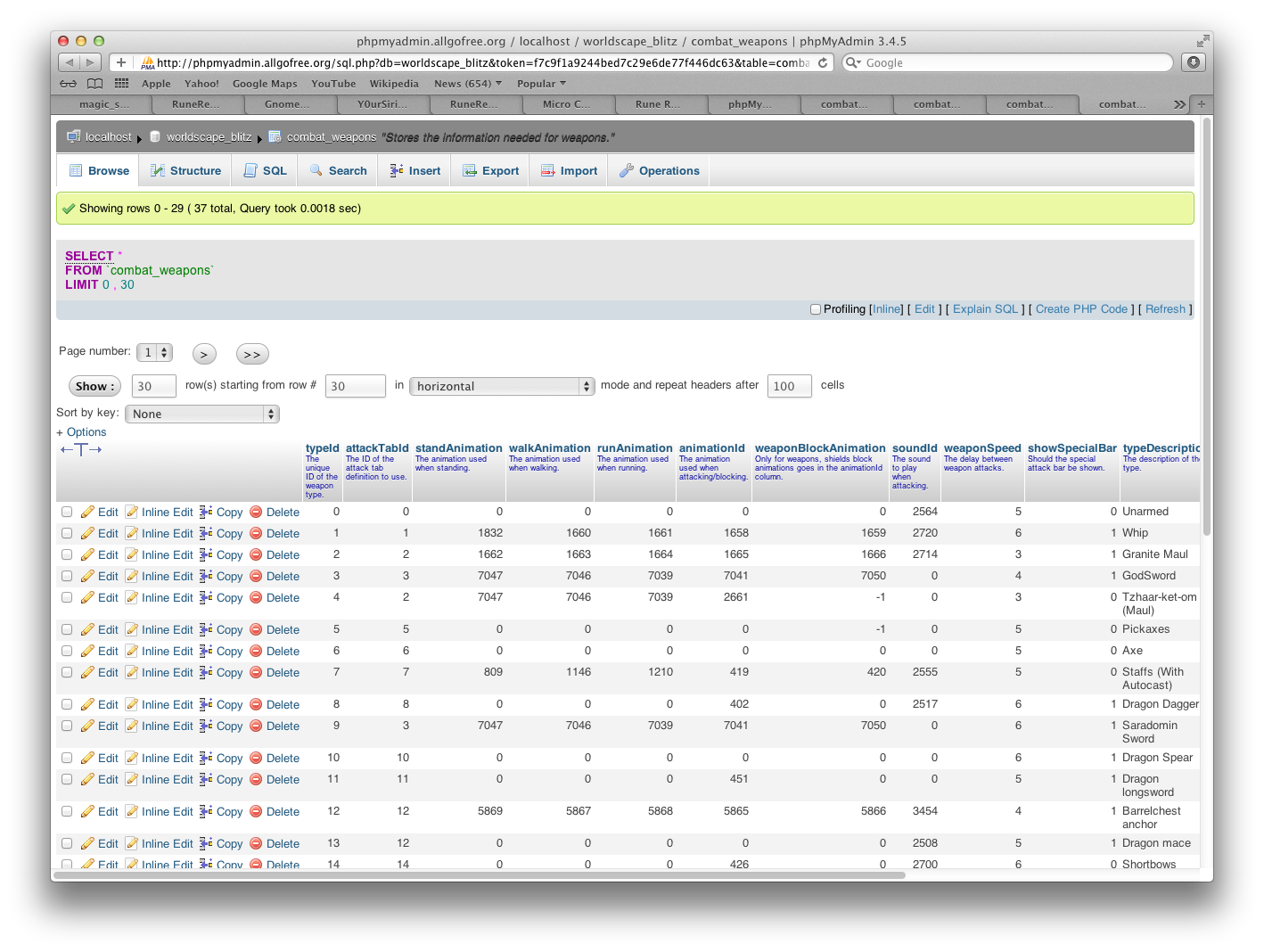Image resolution: width=1264 pixels, height=952 pixels.
Task: Go to next page with > button
Action: (204, 354)
